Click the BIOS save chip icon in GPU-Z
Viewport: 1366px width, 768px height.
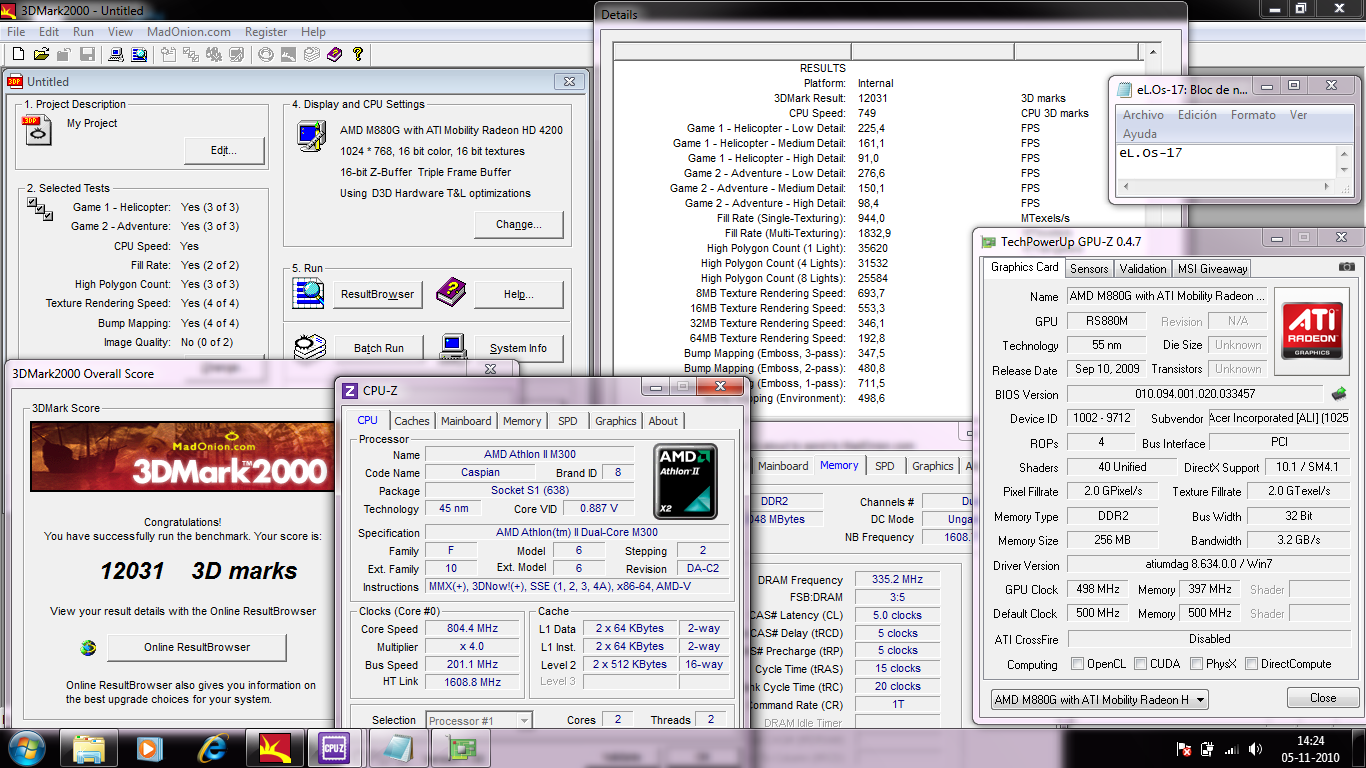[1340, 394]
